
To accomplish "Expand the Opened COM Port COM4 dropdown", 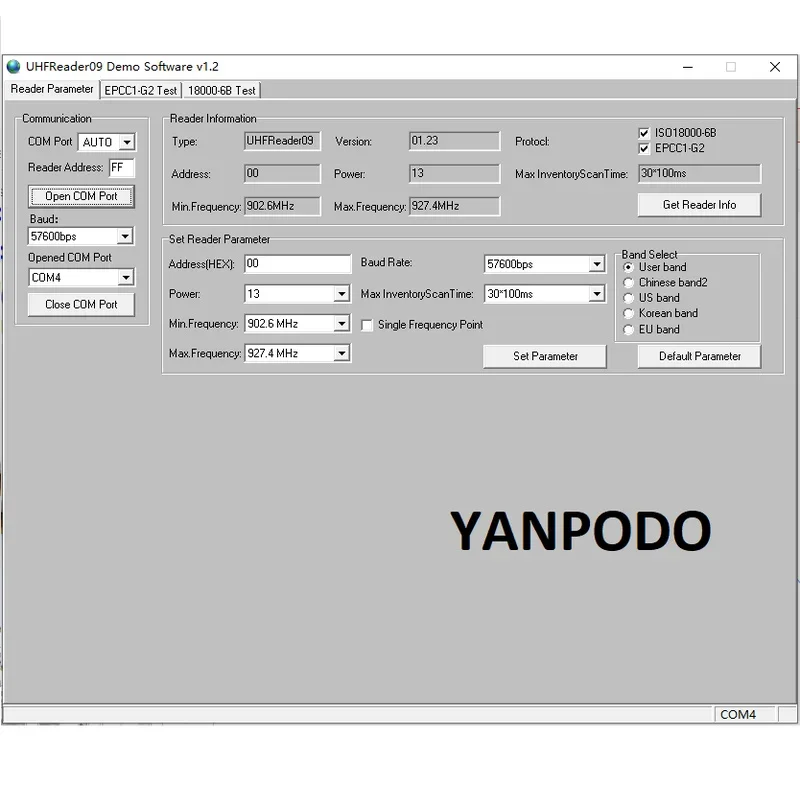I will point(126,278).
